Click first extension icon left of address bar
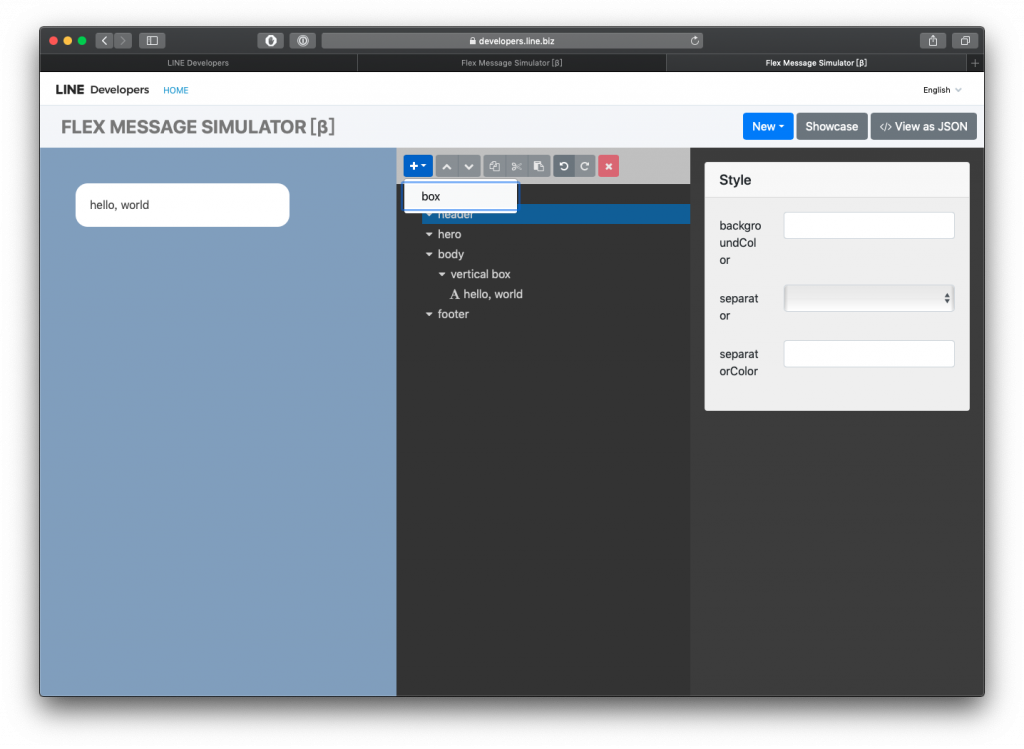This screenshot has height=749, width=1024. coord(270,40)
